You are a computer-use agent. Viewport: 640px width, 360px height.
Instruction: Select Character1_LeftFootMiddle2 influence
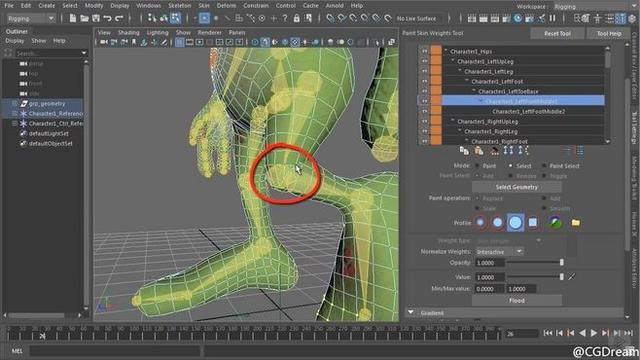tap(529, 111)
